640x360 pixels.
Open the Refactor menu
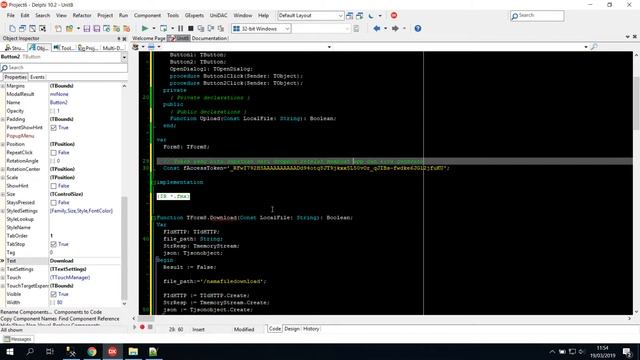[82, 16]
